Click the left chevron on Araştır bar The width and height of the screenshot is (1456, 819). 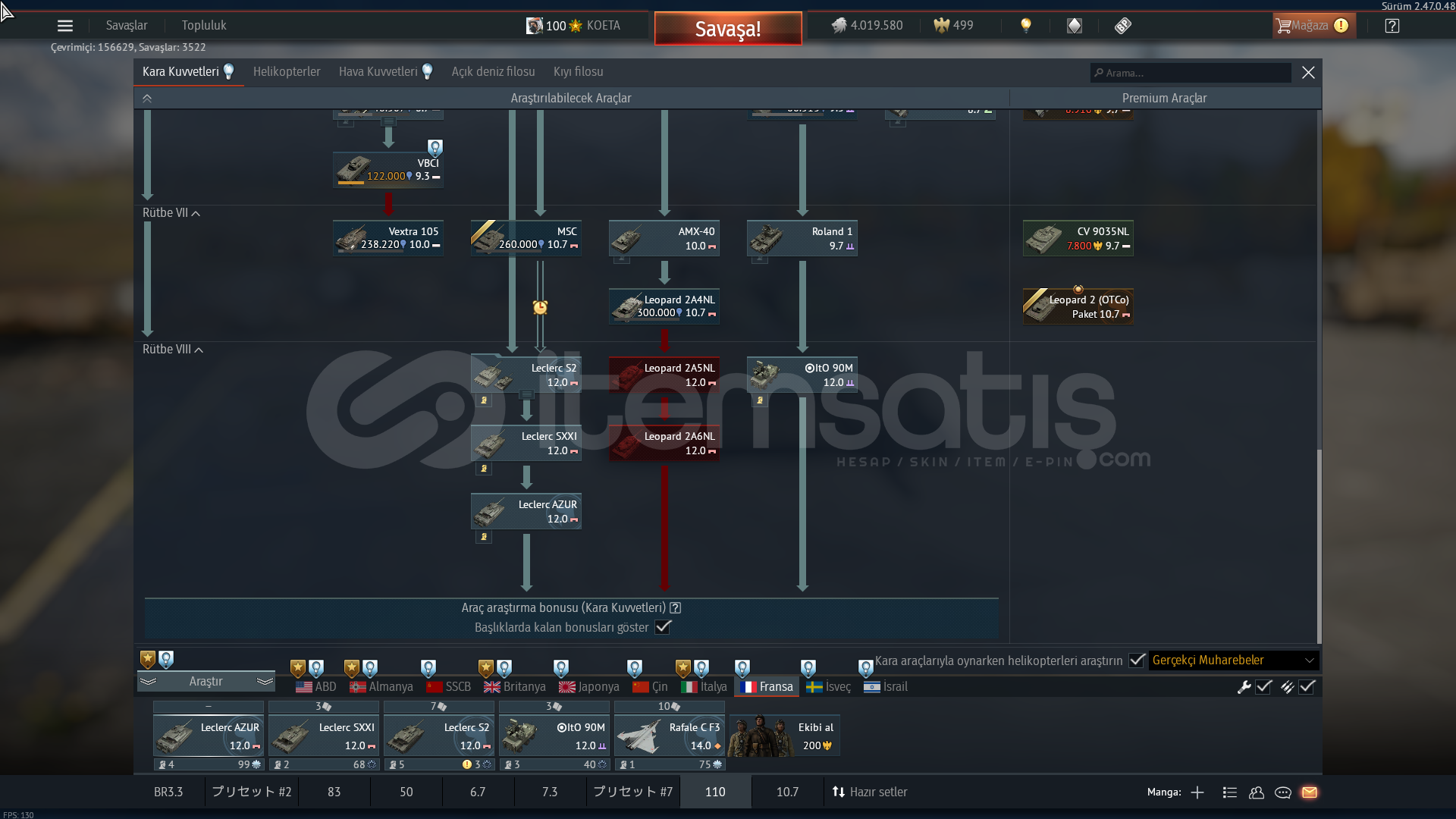click(x=148, y=682)
